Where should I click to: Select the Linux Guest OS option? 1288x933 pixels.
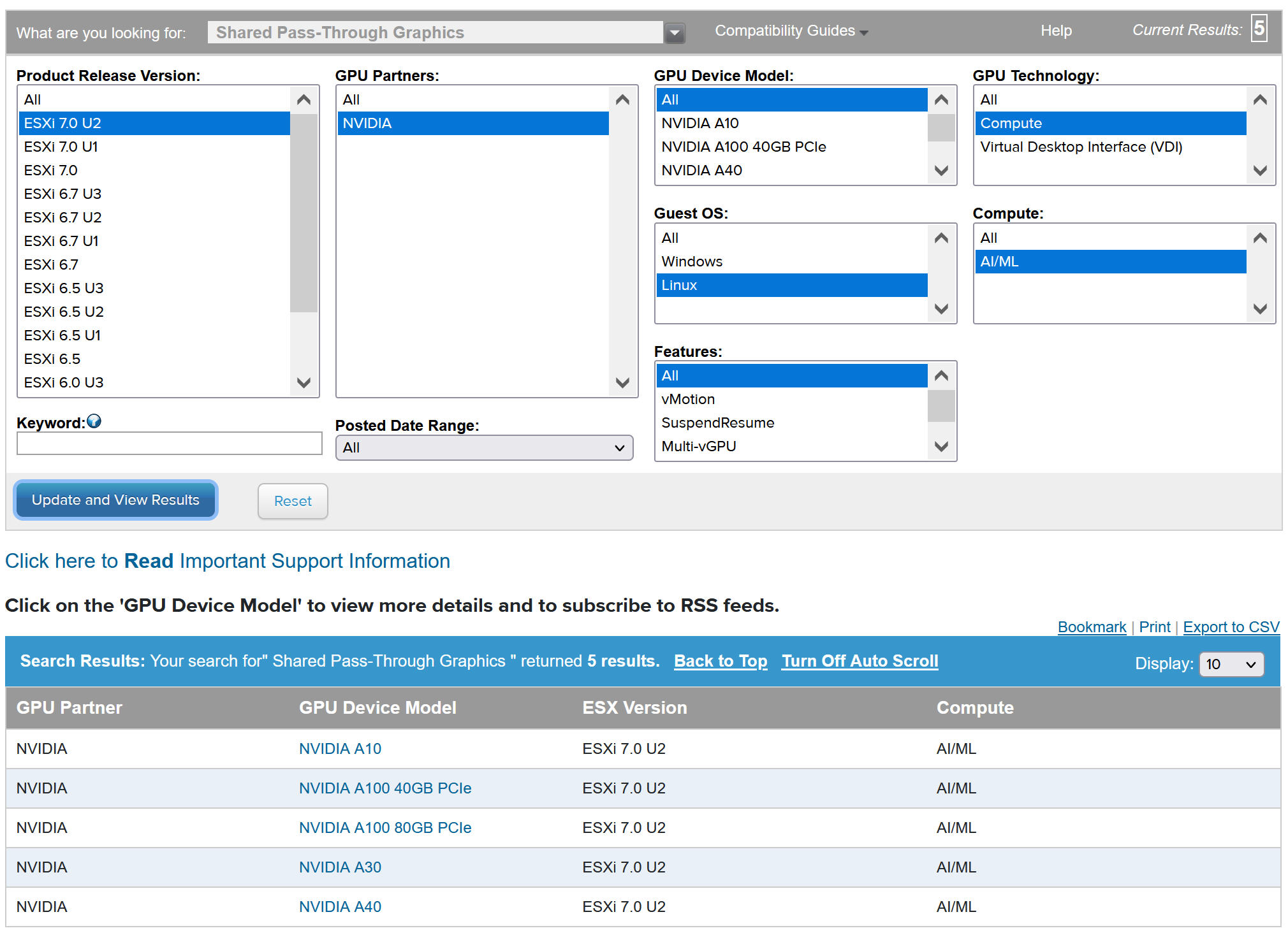click(x=790, y=284)
